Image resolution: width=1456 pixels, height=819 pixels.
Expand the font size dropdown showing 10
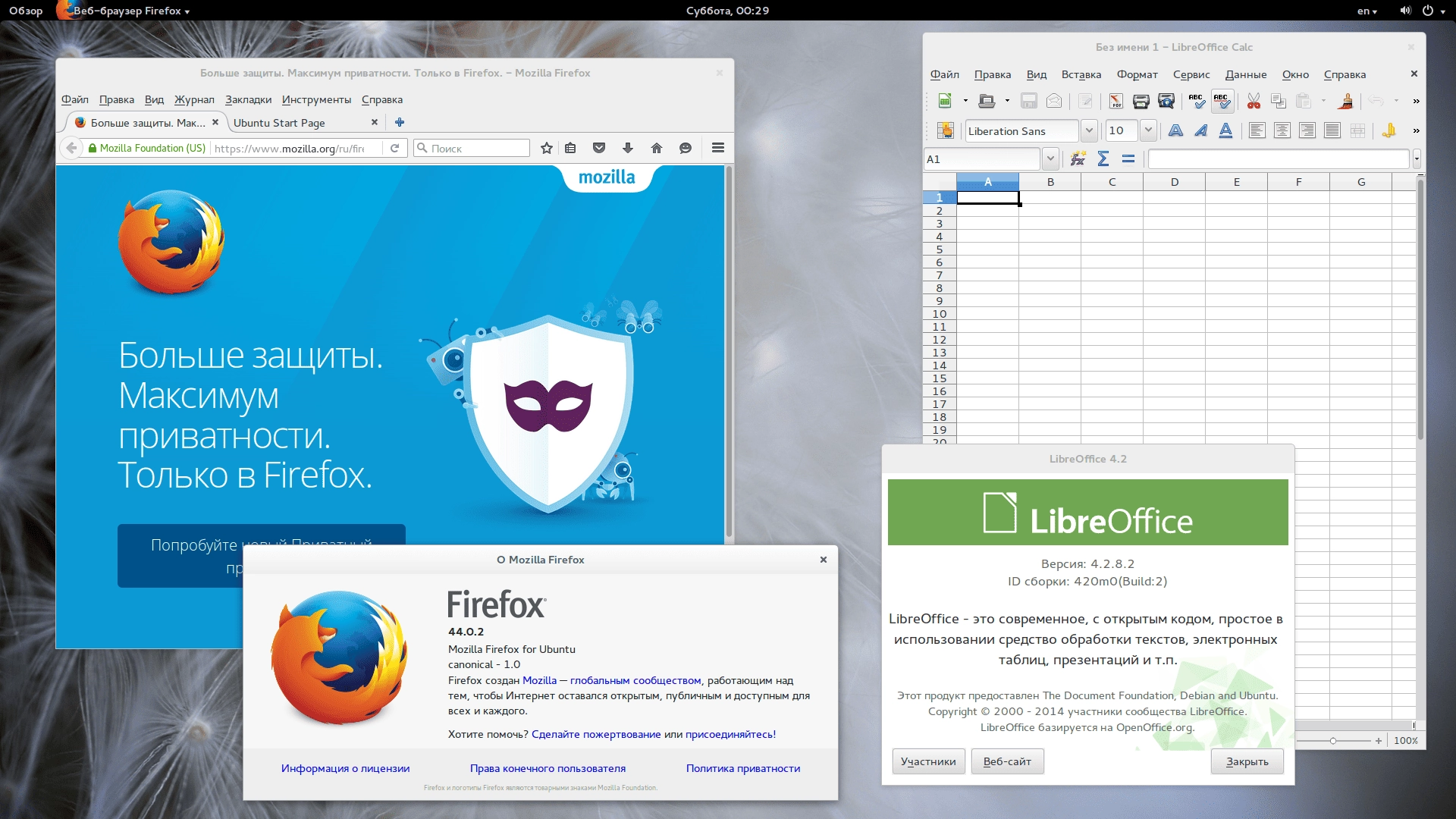click(1148, 130)
